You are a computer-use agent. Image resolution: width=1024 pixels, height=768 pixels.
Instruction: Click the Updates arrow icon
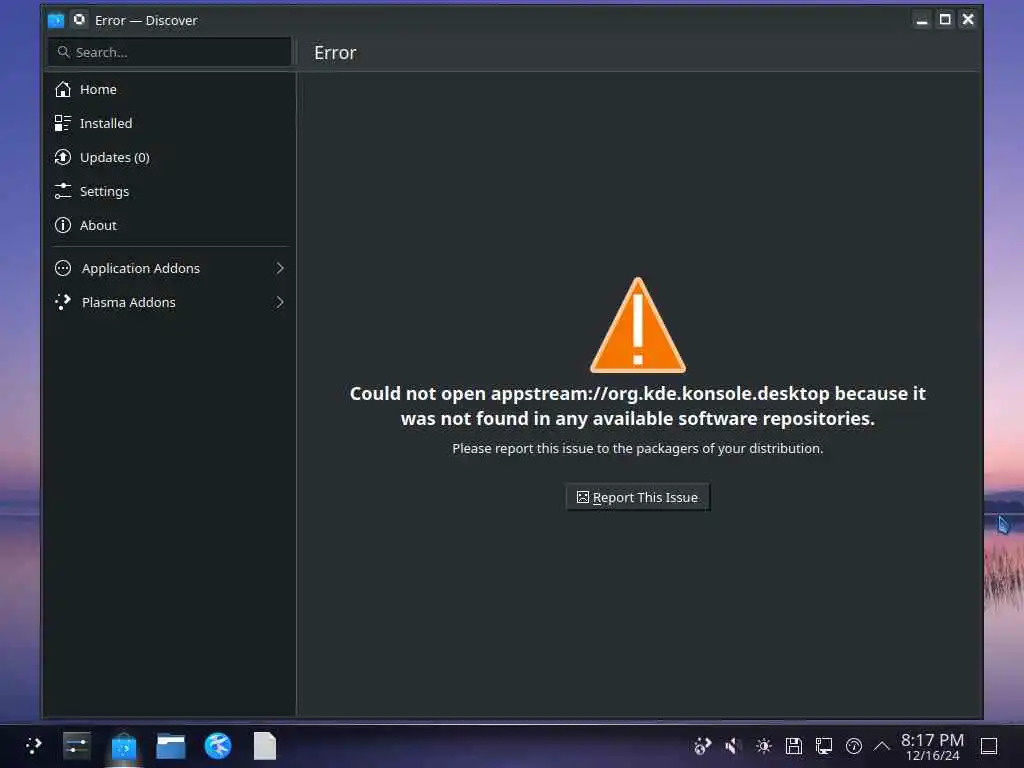coord(63,157)
